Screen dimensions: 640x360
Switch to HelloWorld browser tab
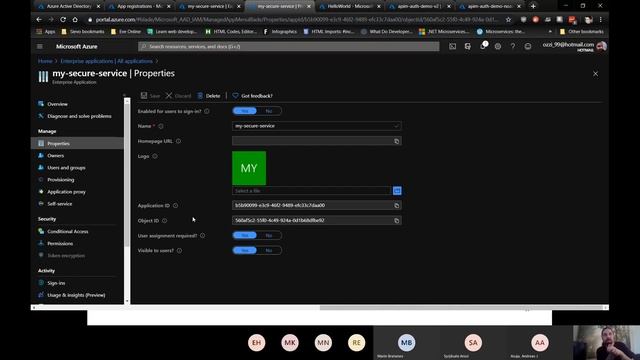click(350, 7)
